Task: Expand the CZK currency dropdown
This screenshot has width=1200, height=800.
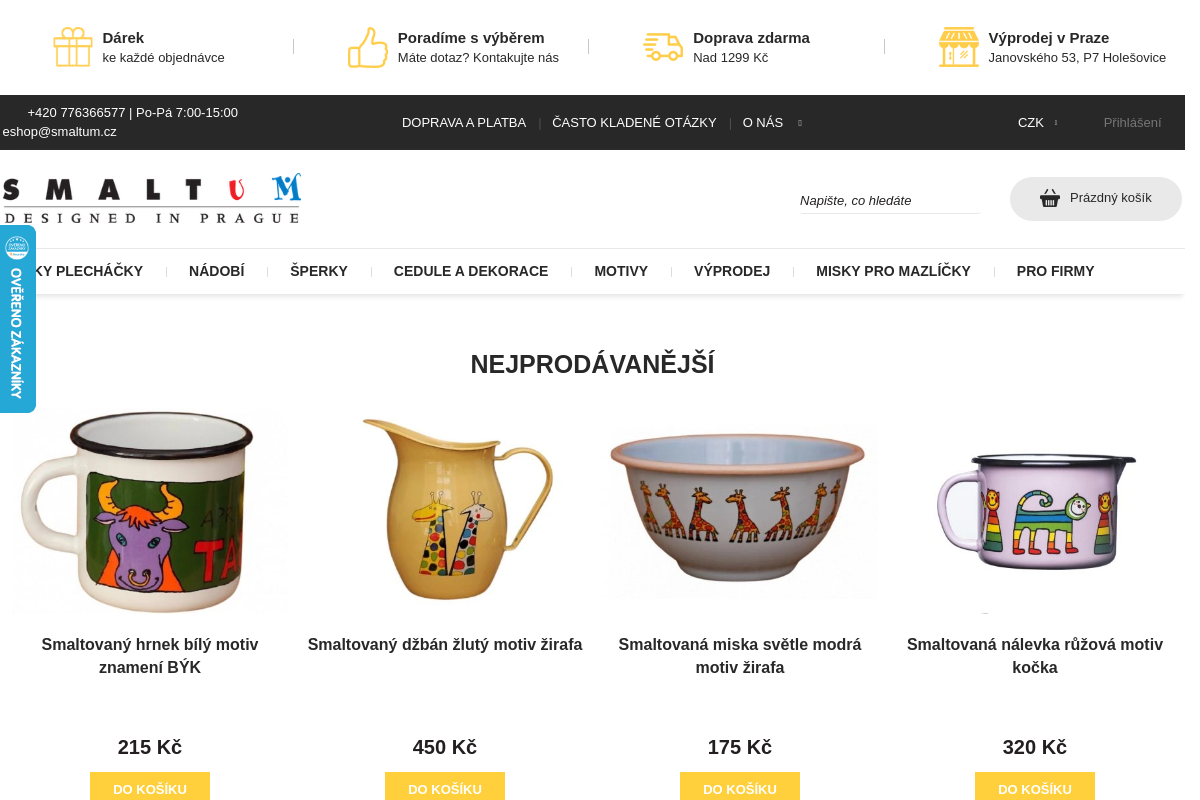Action: point(1038,123)
